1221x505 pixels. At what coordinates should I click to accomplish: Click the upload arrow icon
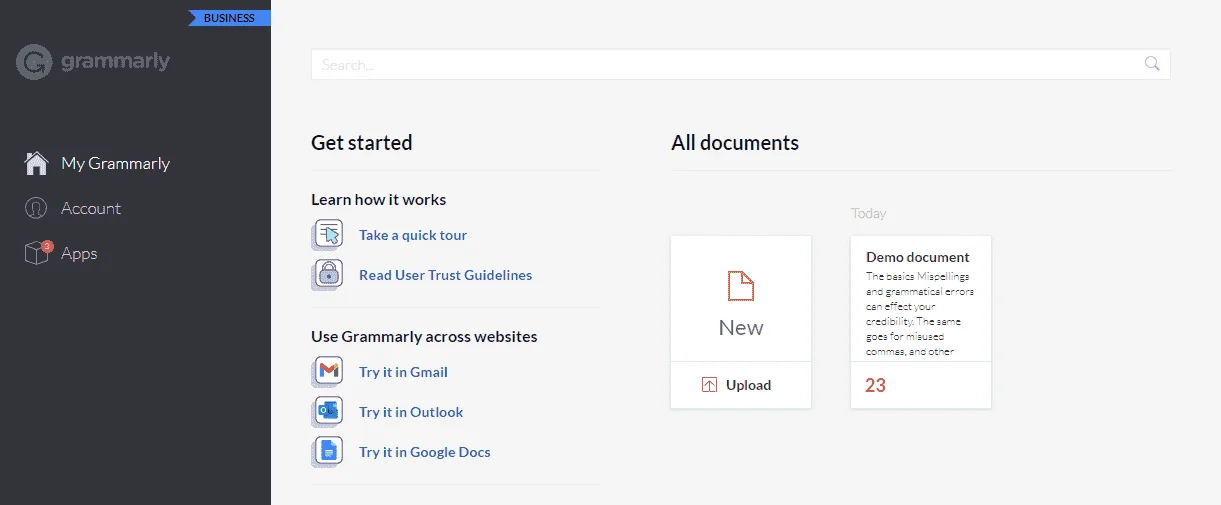(710, 385)
